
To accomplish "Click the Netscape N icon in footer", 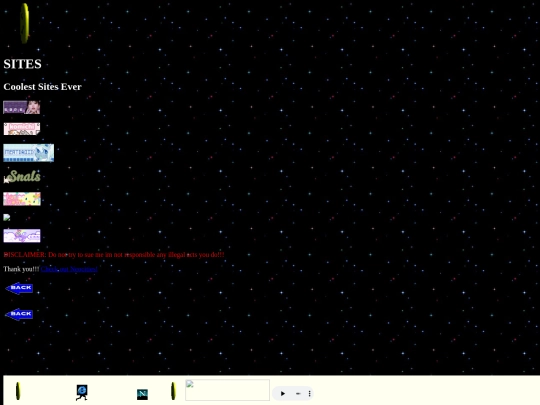I will (x=142, y=394).
